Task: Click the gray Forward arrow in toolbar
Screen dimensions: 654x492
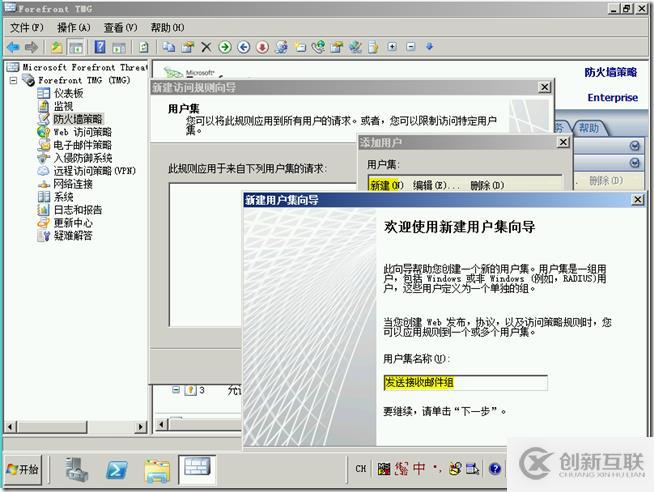Action: [x=32, y=47]
